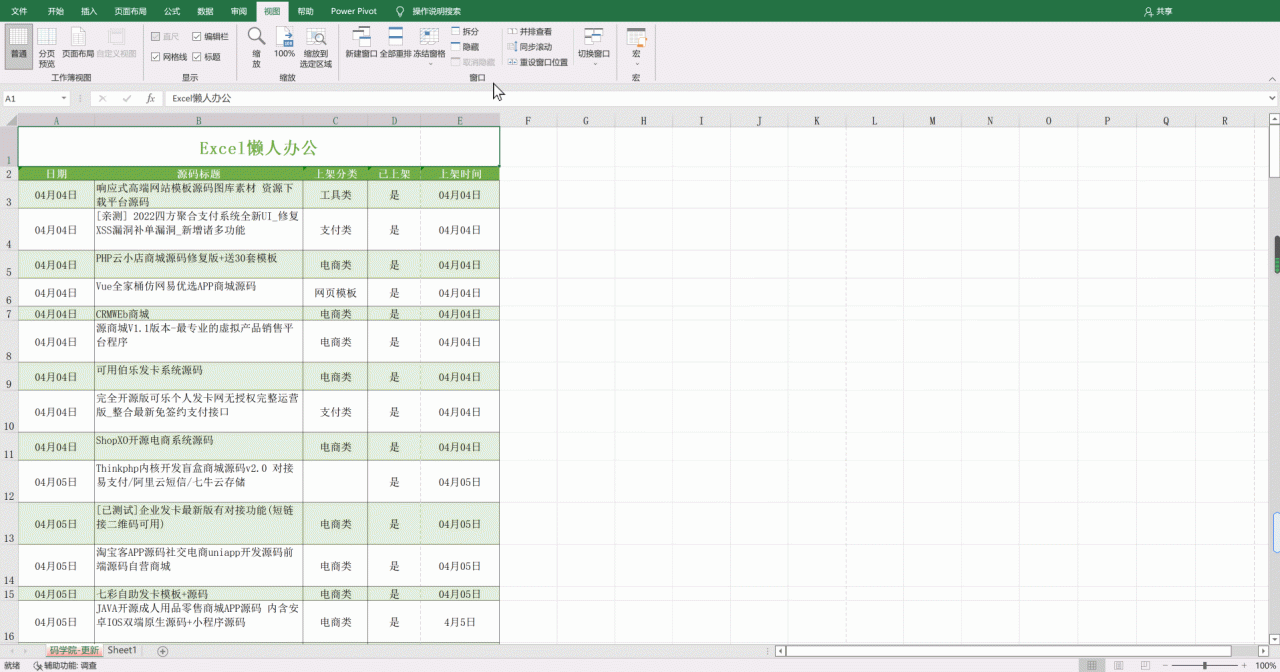Open the 开始 home ribbon tab
The image size is (1280, 672).
(55, 11)
